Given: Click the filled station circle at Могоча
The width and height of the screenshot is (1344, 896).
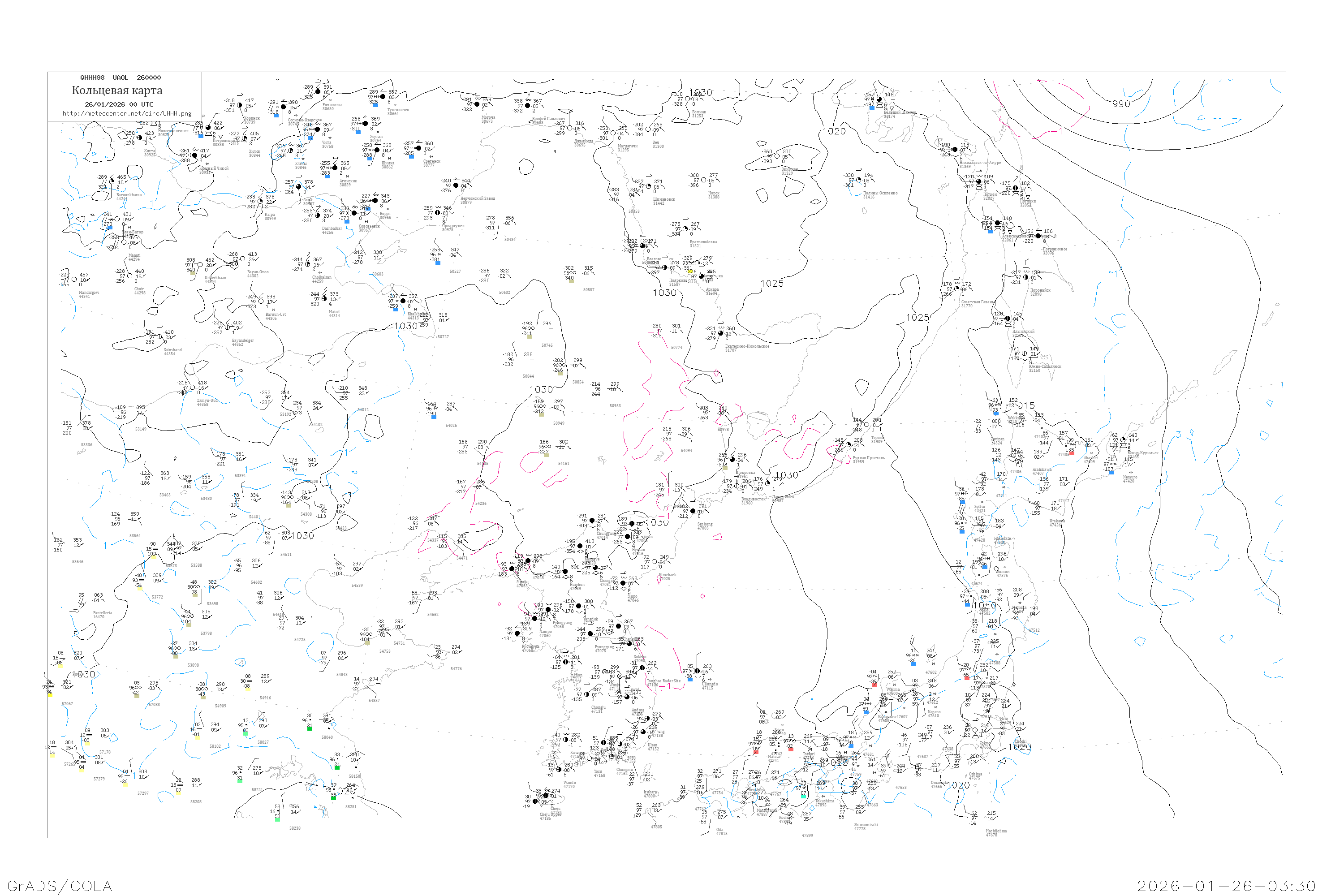Looking at the screenshot, I should click(477, 104).
